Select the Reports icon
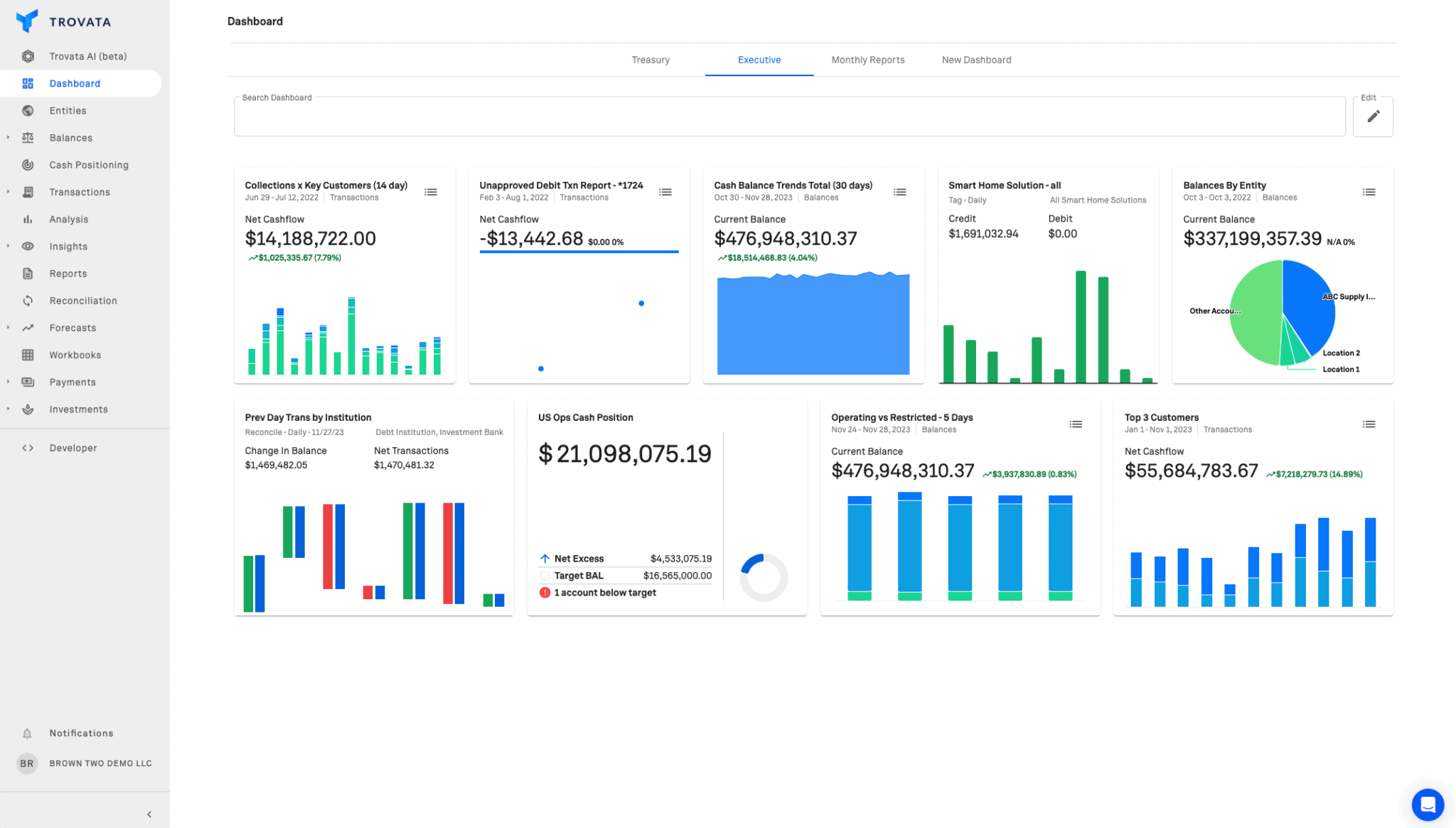This screenshot has width=1456, height=828. pyautogui.click(x=27, y=273)
